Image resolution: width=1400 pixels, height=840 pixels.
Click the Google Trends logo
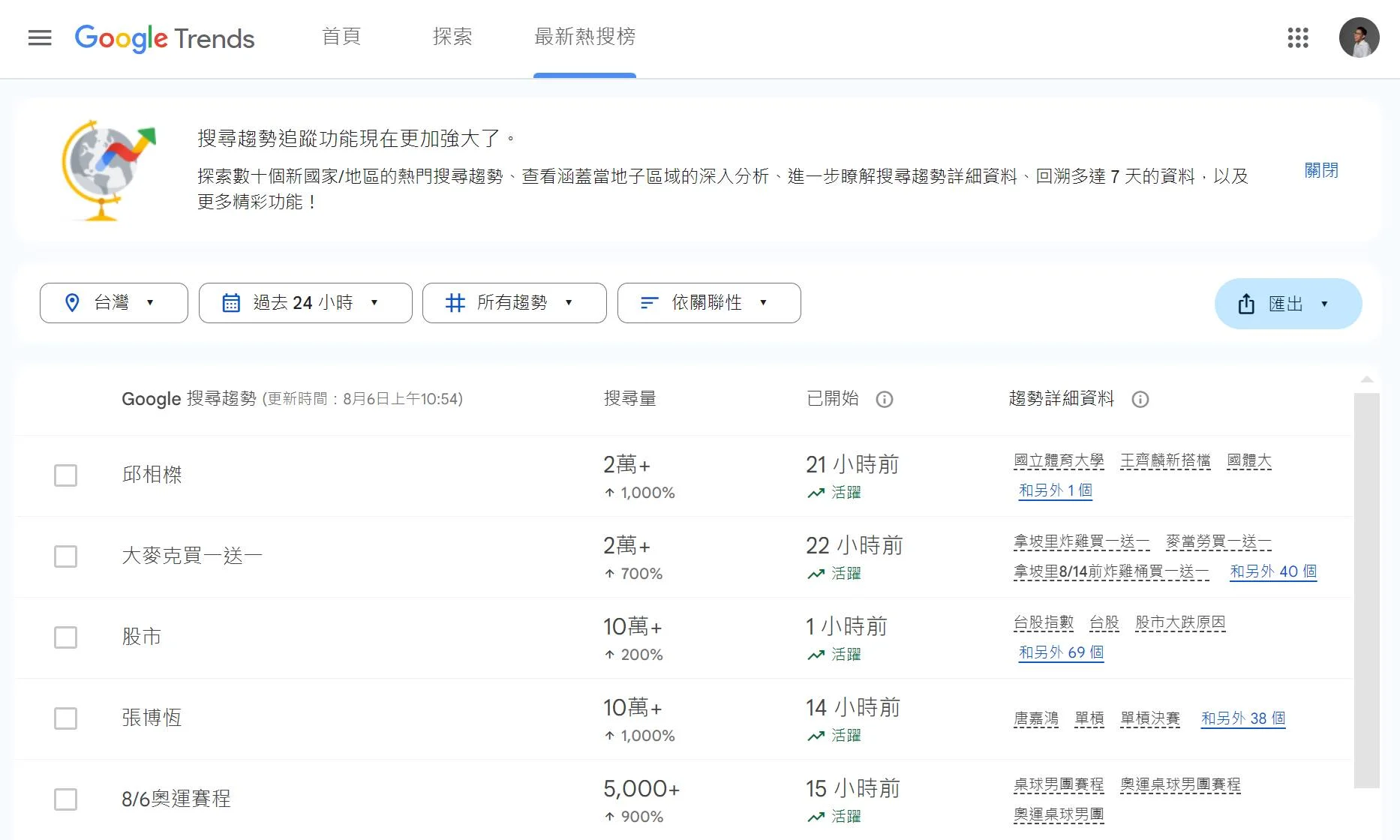pos(165,37)
